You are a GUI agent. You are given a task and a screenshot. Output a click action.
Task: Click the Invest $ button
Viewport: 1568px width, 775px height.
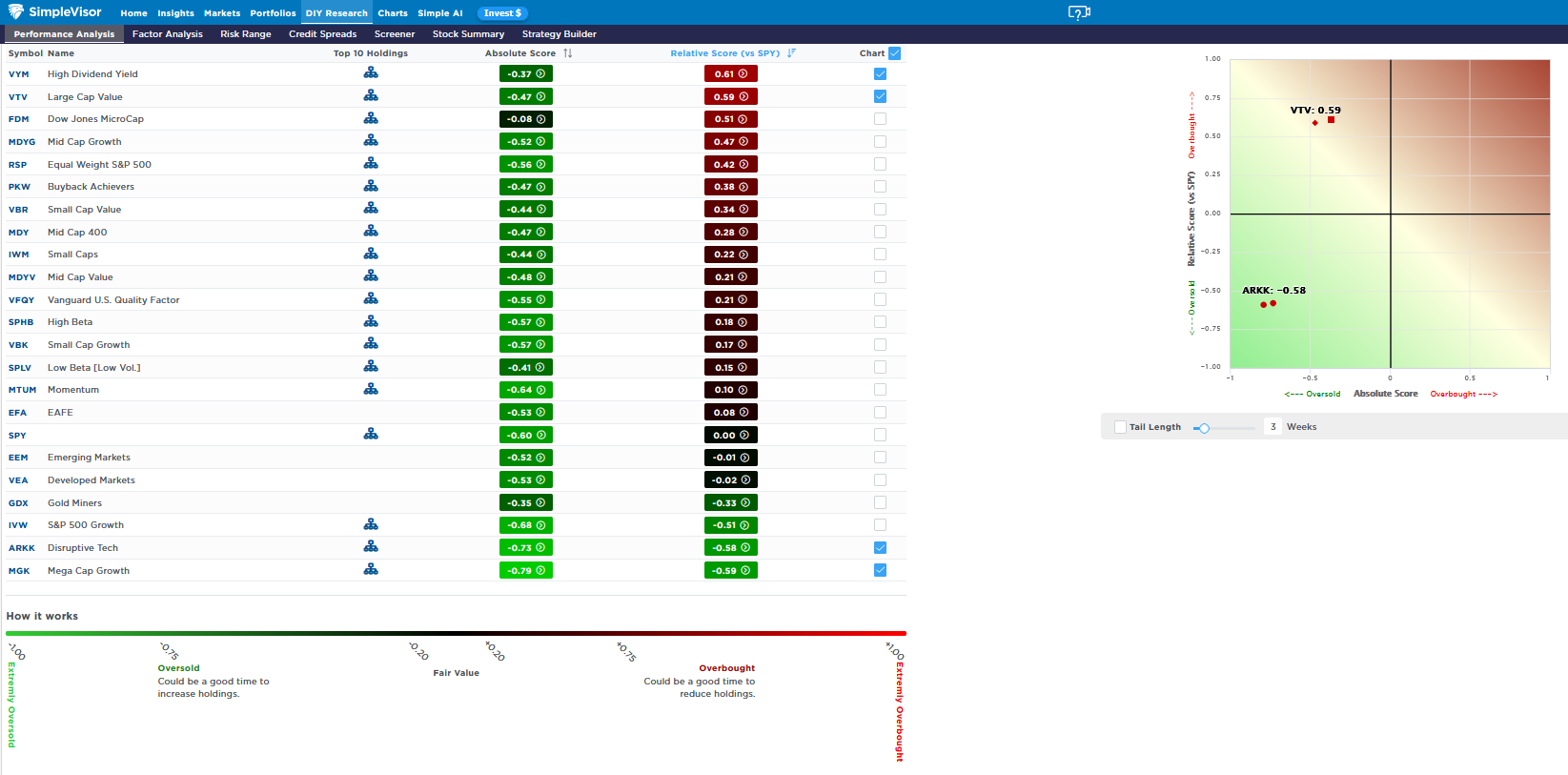pos(502,13)
